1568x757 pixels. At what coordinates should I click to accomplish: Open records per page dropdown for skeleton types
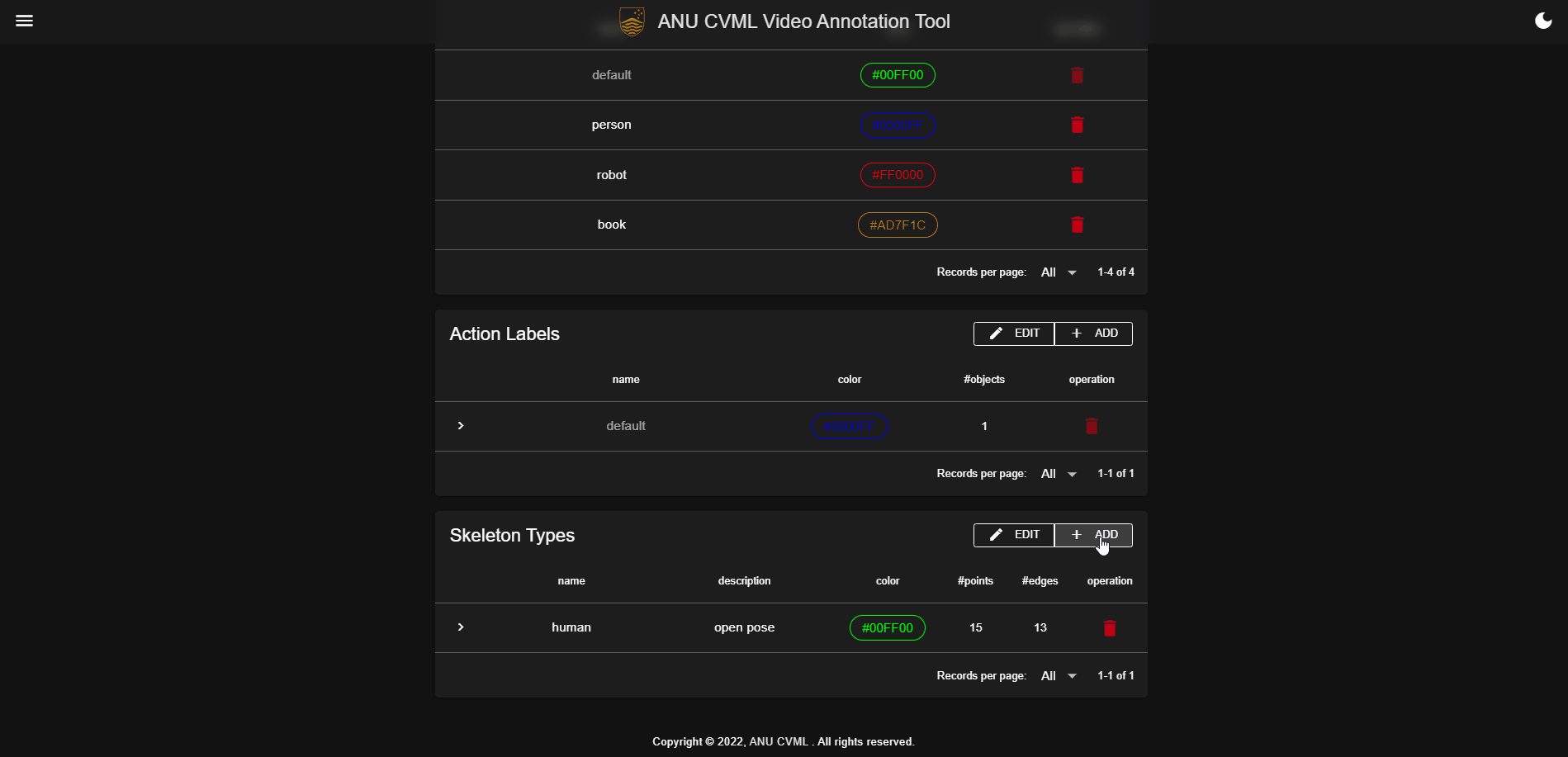coord(1059,676)
